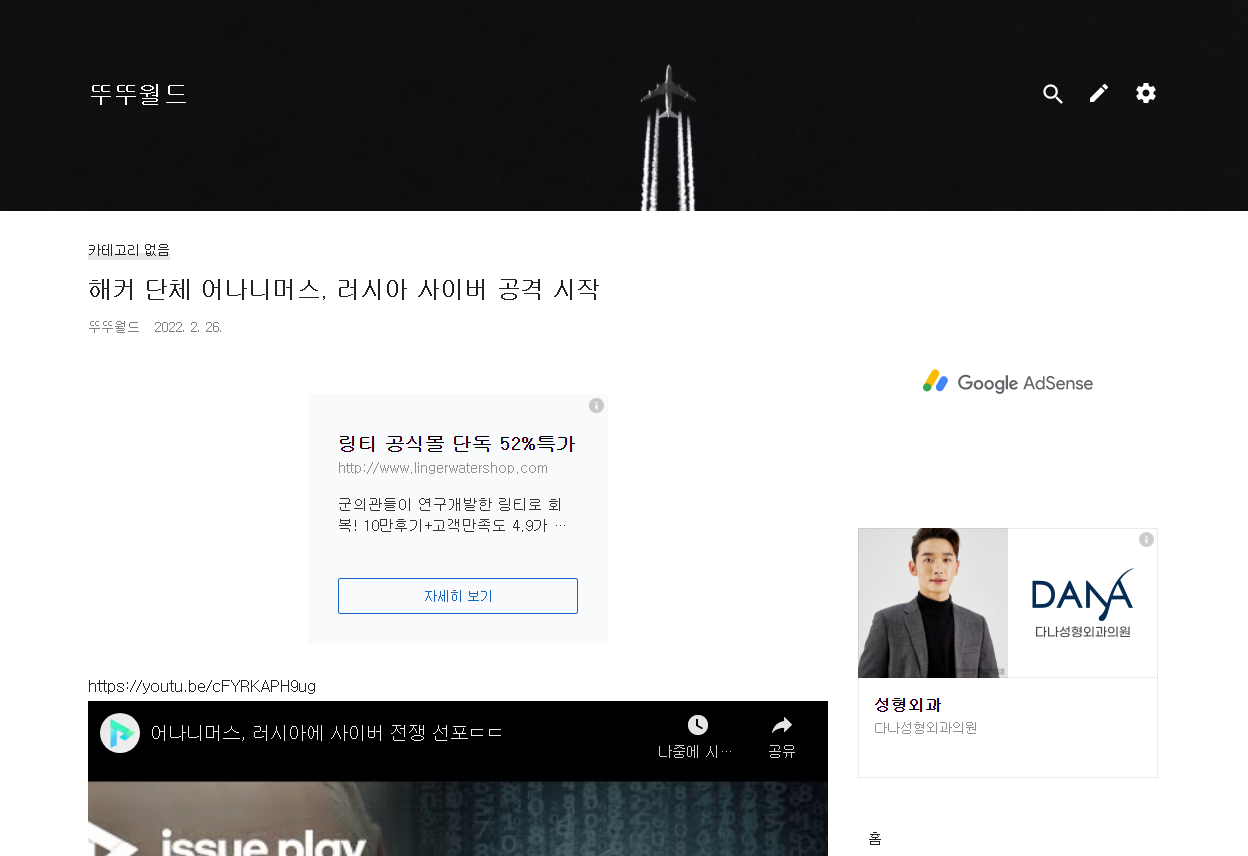Image resolution: width=1248 pixels, height=856 pixels.
Task: Click the Google AdSense logo
Action: pyautogui.click(x=1008, y=382)
